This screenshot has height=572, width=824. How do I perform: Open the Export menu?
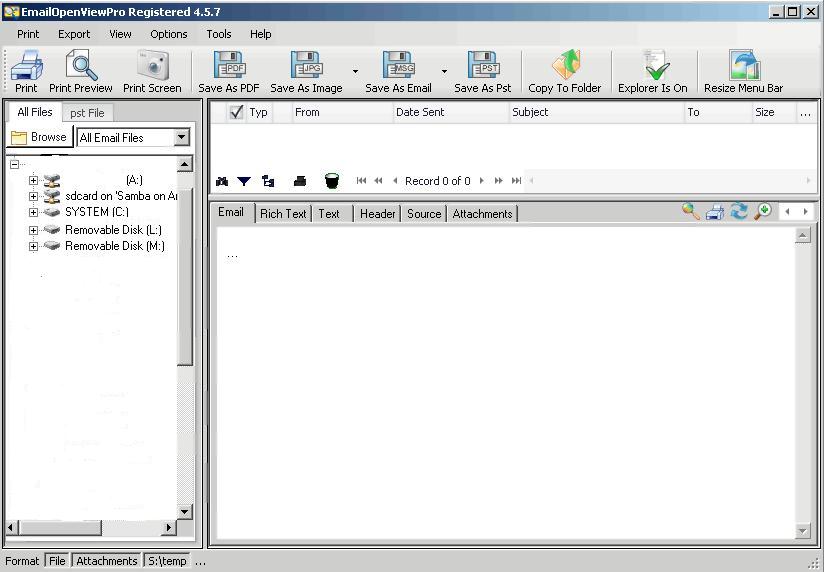[x=74, y=34]
